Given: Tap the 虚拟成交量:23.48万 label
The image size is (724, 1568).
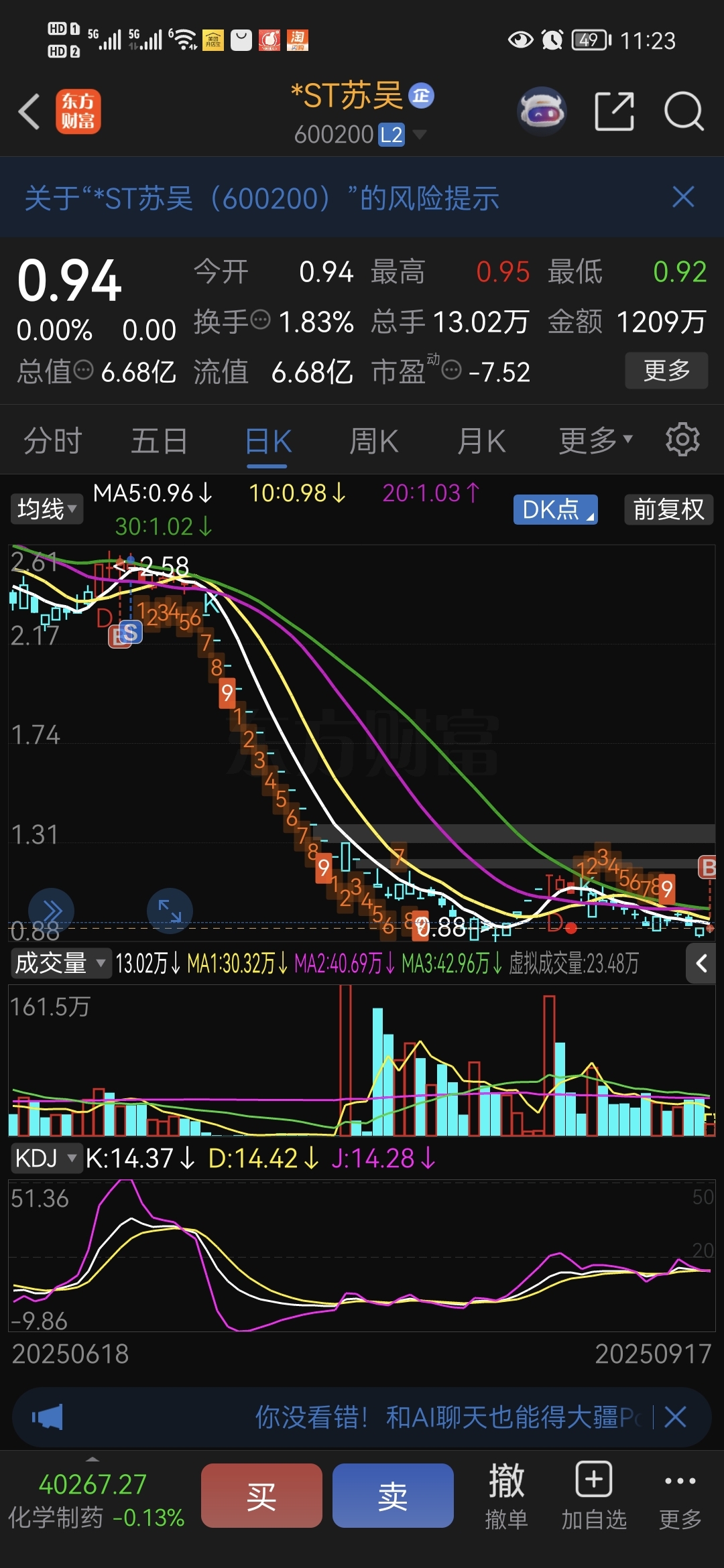Looking at the screenshot, I should (x=574, y=964).
